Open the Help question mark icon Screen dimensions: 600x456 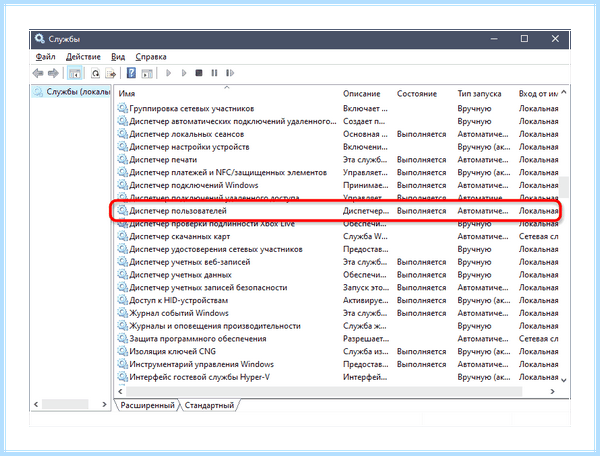[131, 73]
